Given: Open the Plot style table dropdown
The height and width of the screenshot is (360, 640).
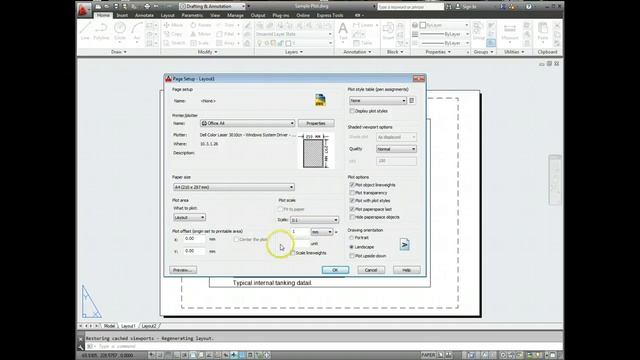Looking at the screenshot, I should [378, 100].
